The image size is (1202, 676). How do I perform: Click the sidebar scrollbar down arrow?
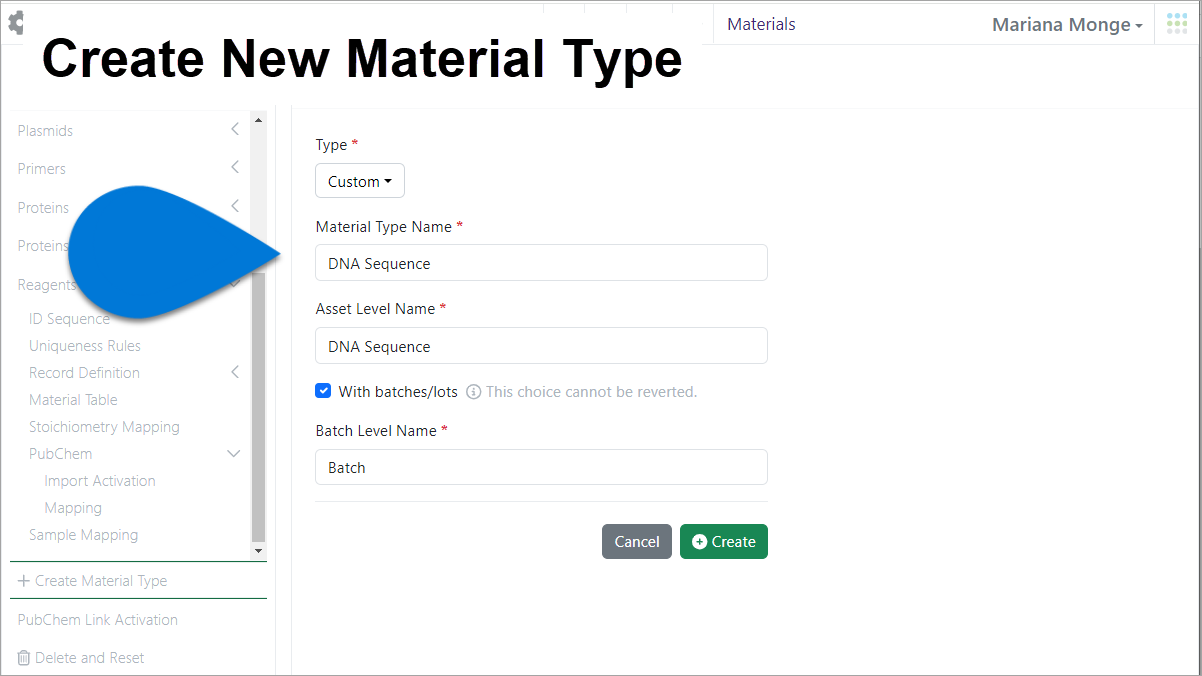click(258, 550)
